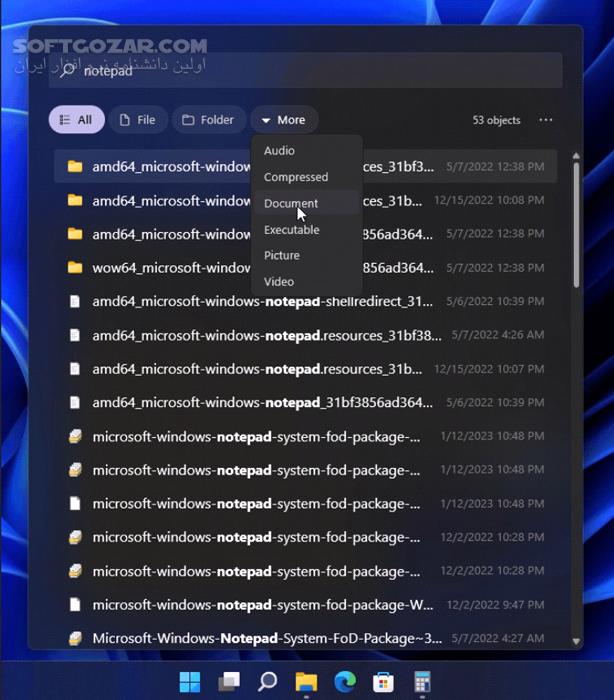Click package icon of result dated 12/2/2022 10:28 PM, second one

coord(75,571)
